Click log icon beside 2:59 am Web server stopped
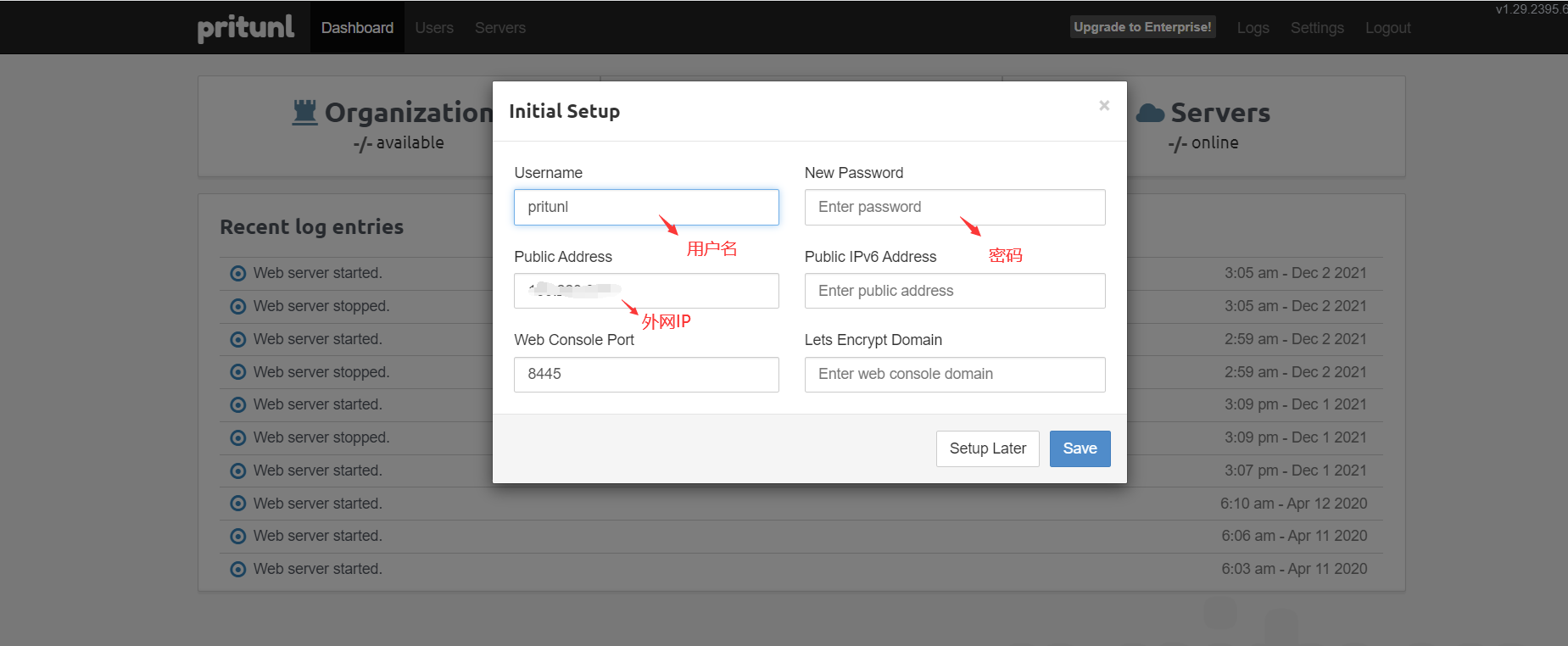The image size is (1568, 646). (238, 372)
